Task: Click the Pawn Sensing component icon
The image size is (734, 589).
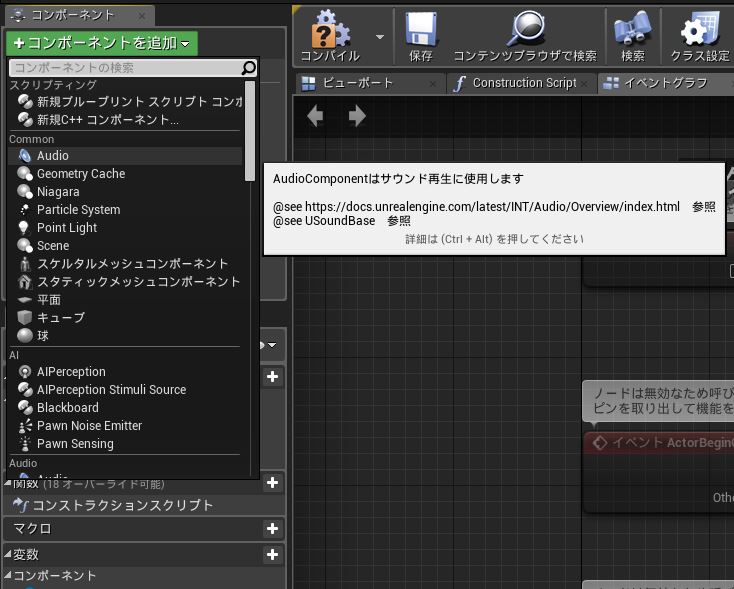Action: point(25,443)
